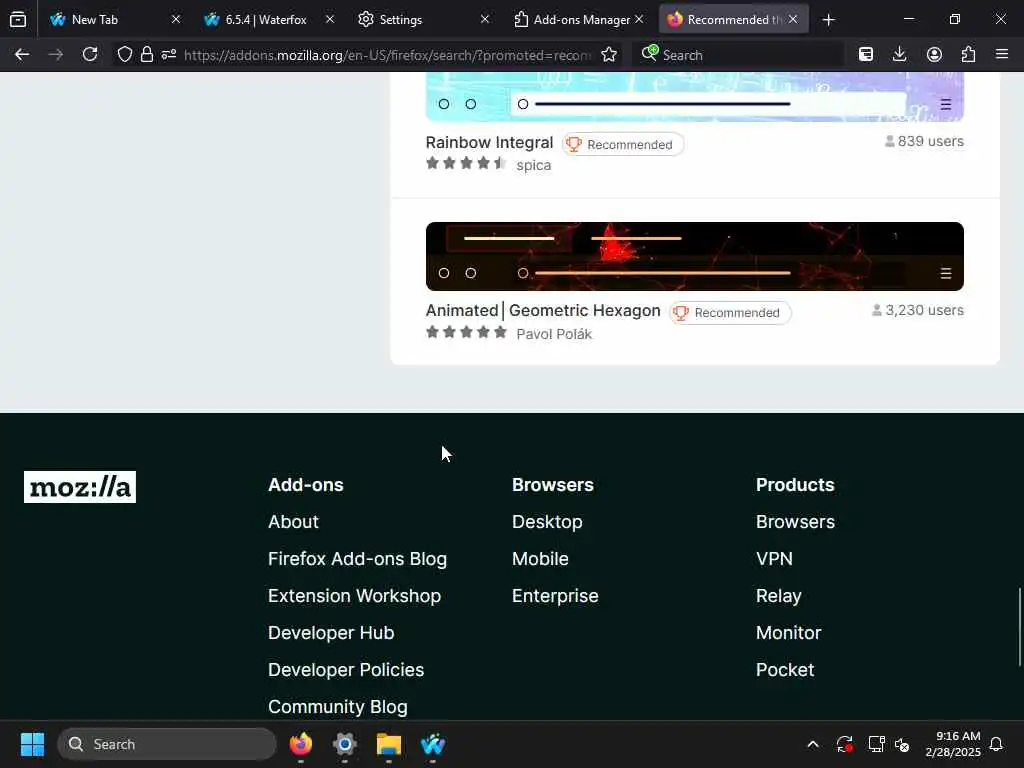Viewport: 1024px width, 768px height.
Task: Click the page vertical scrollbar thumb
Action: pos(1019,627)
